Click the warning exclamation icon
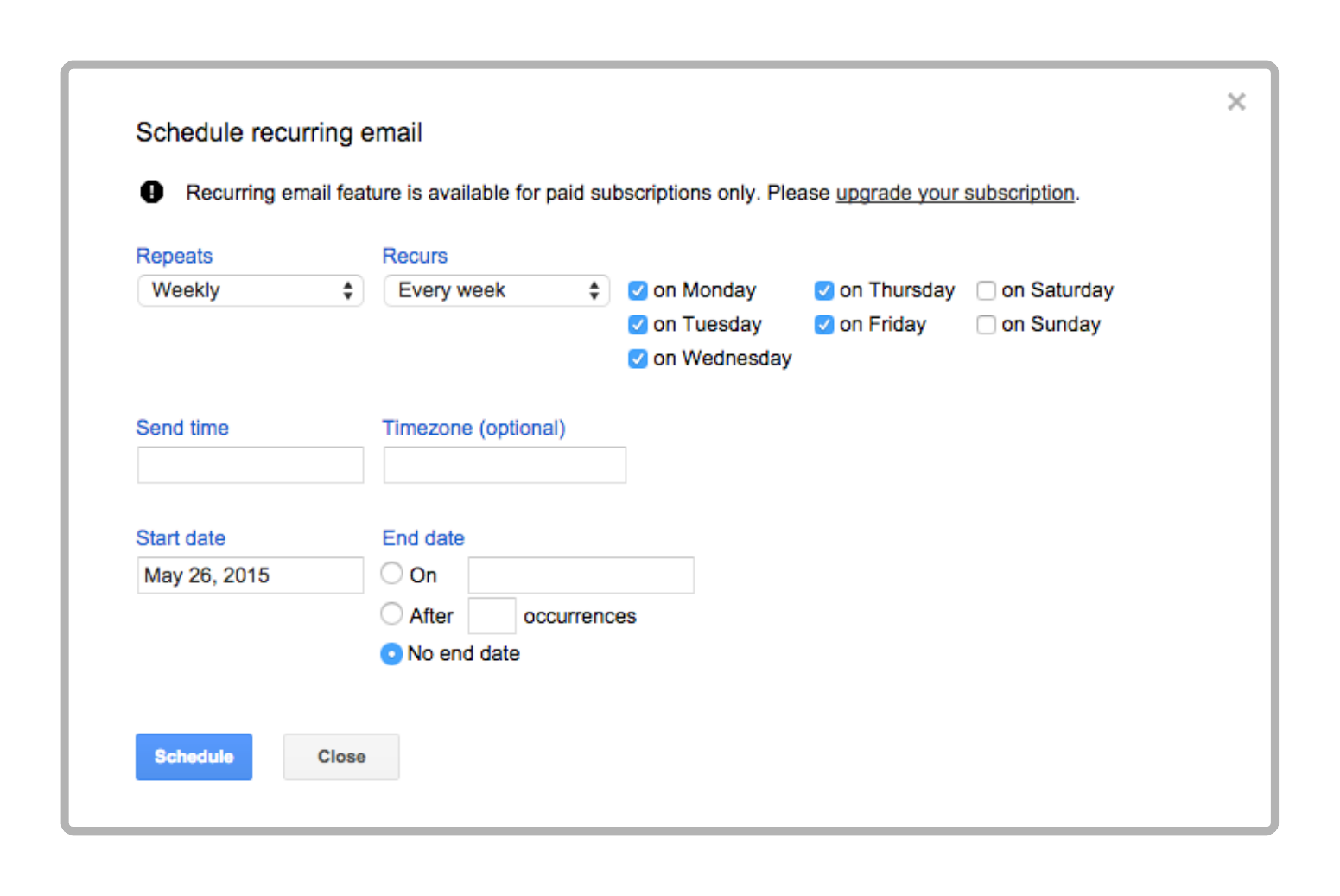Viewport: 1340px width, 896px height. click(152, 192)
